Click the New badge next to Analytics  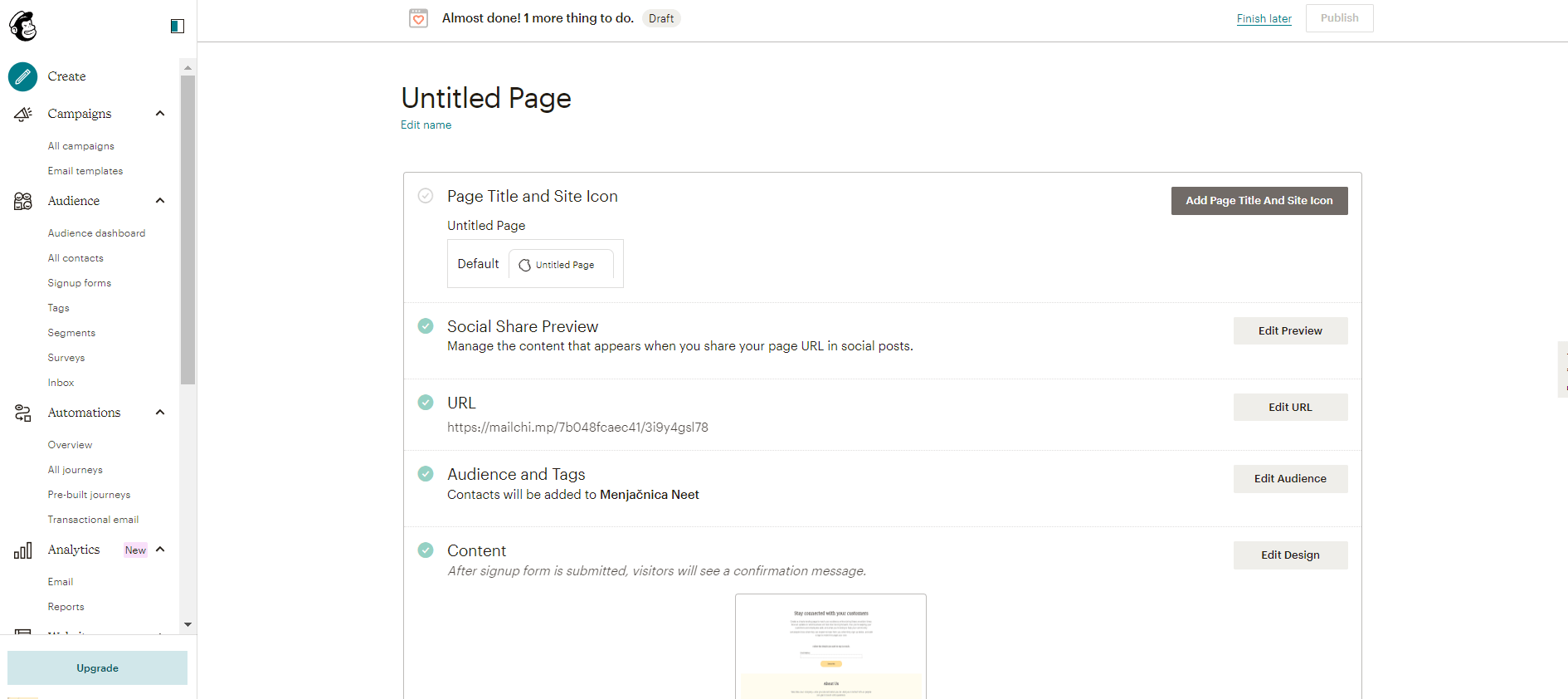[135, 550]
